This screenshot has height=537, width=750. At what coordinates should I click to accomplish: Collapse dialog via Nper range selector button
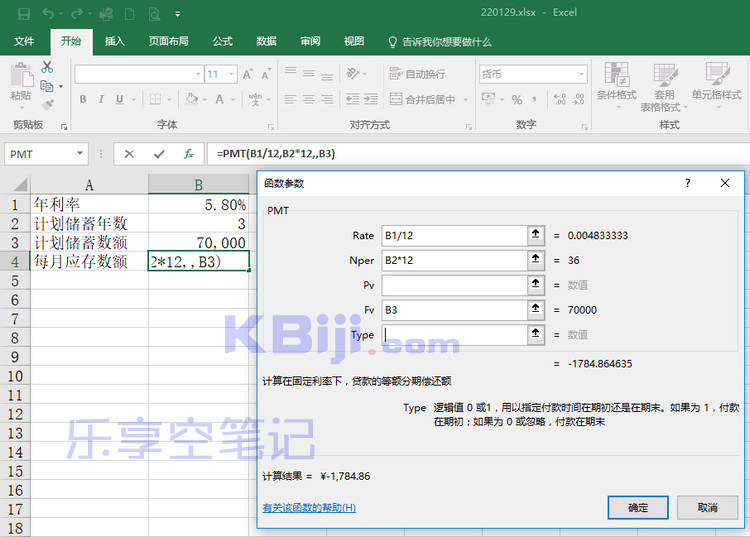[536, 260]
